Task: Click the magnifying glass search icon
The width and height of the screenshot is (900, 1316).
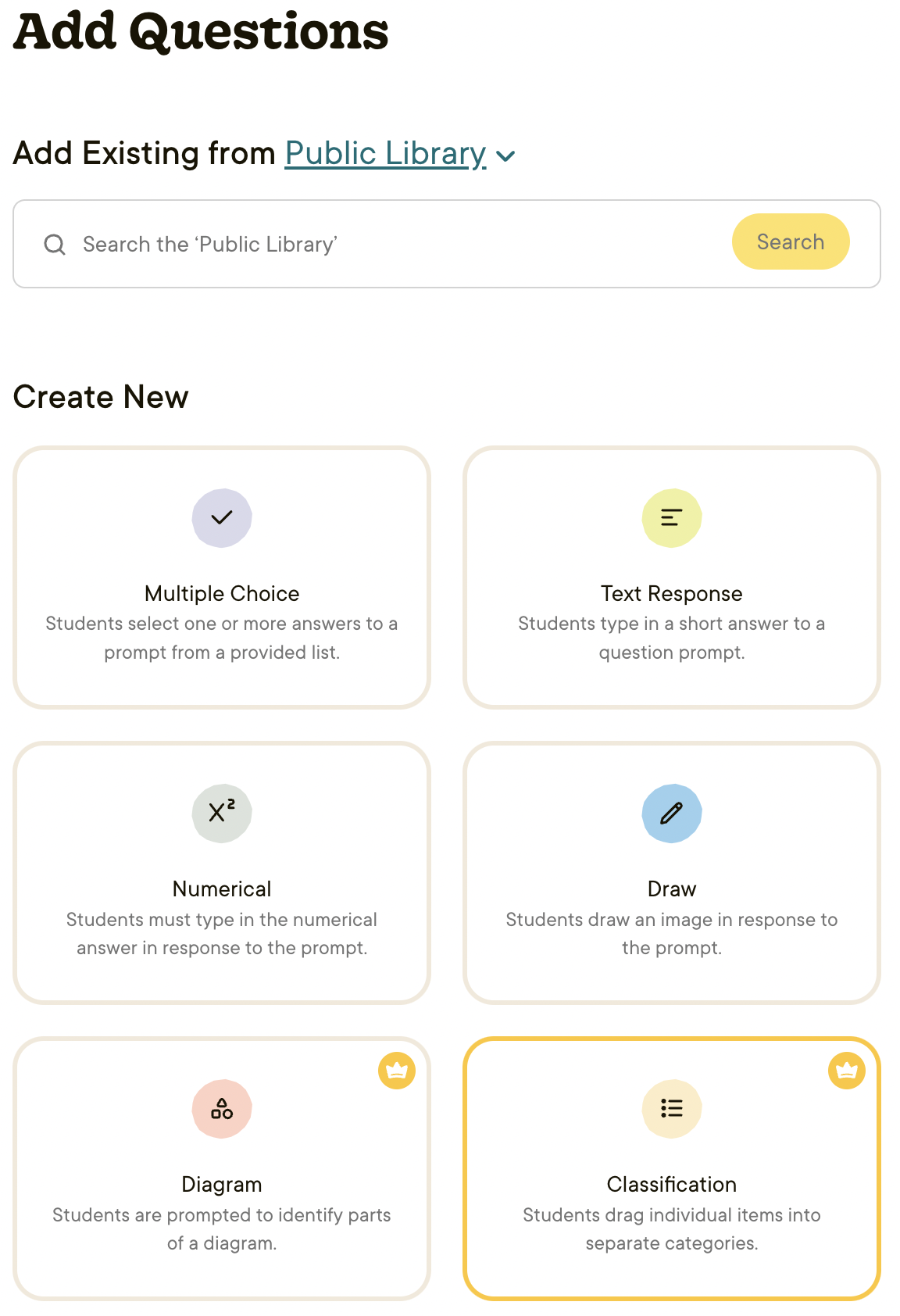Action: click(55, 245)
